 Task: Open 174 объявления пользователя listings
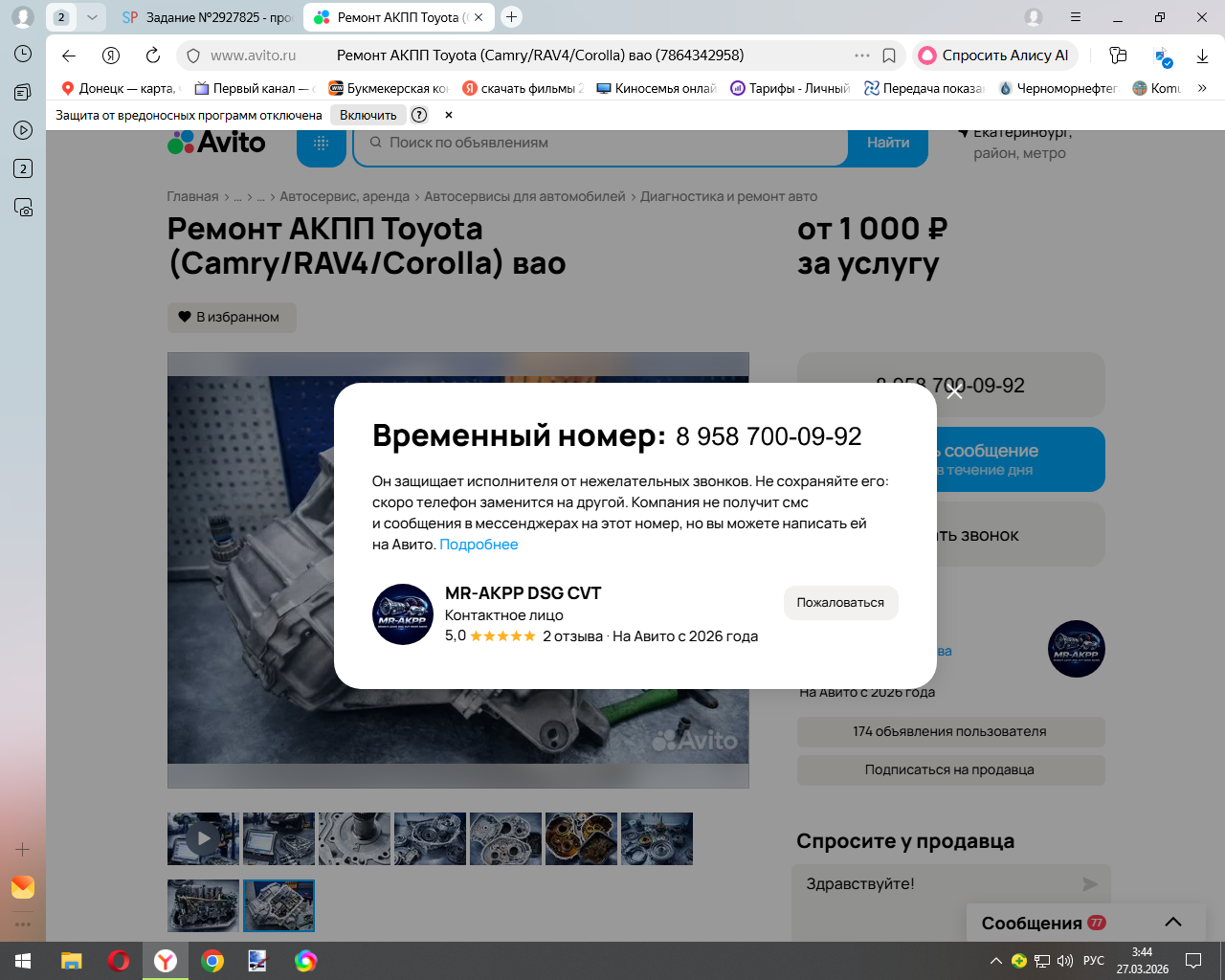pyautogui.click(x=950, y=731)
